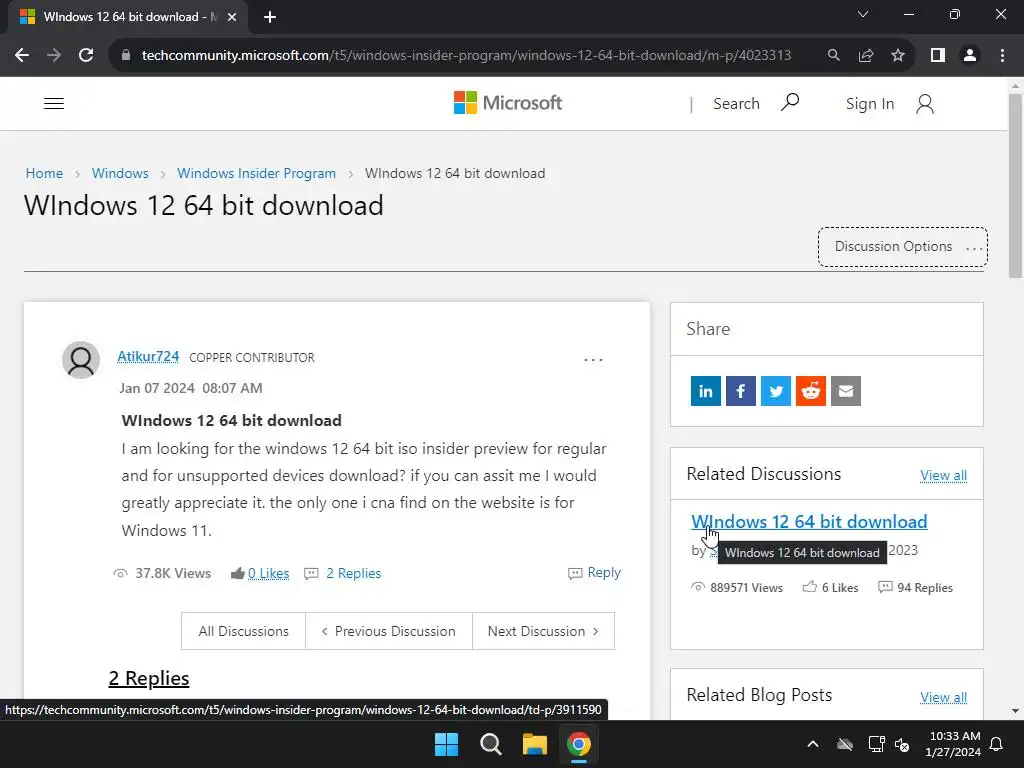This screenshot has width=1024, height=768.
Task: Open the tab search dropdown arrow
Action: [863, 14]
